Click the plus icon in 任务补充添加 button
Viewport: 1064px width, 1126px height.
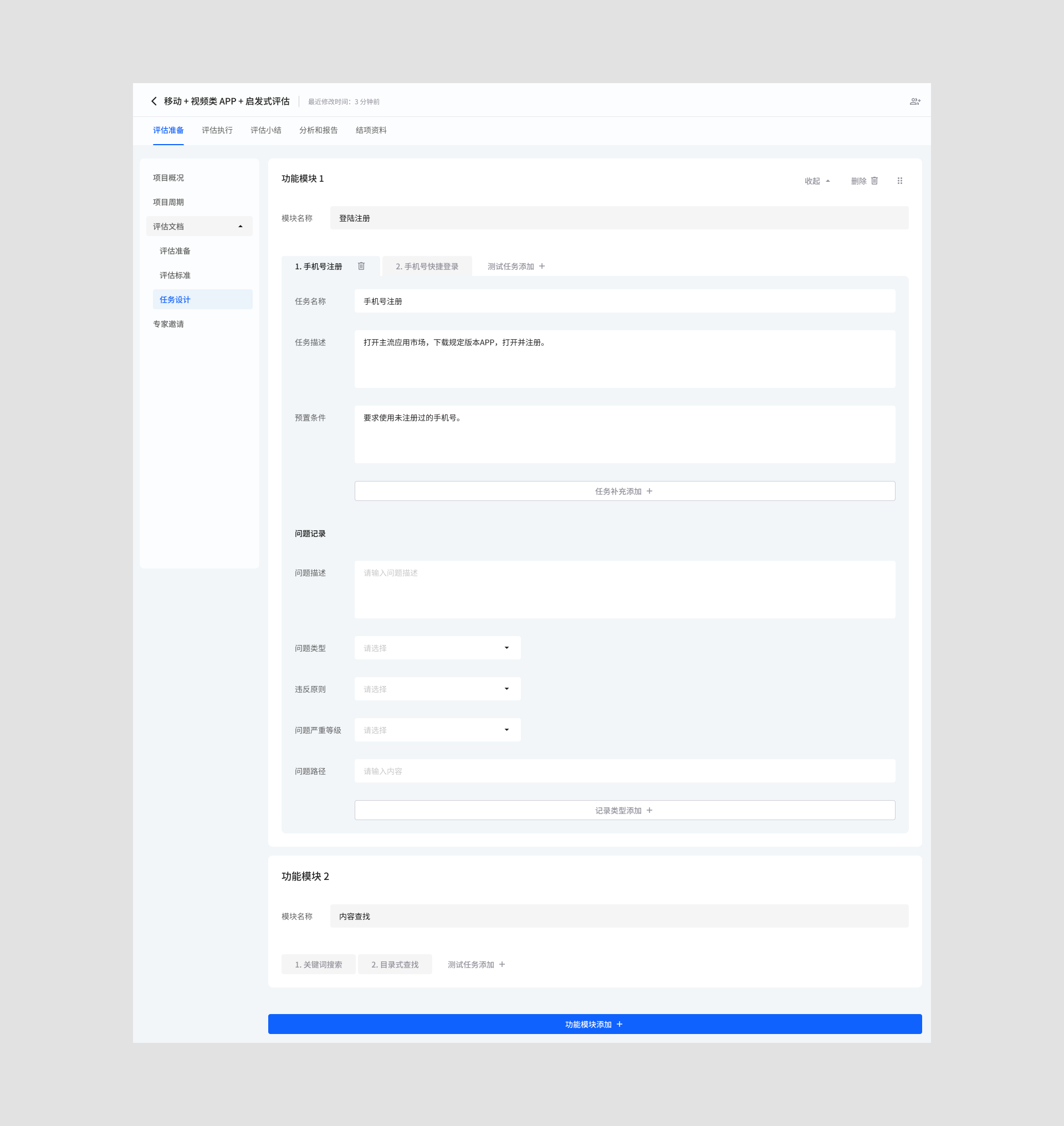pos(649,492)
